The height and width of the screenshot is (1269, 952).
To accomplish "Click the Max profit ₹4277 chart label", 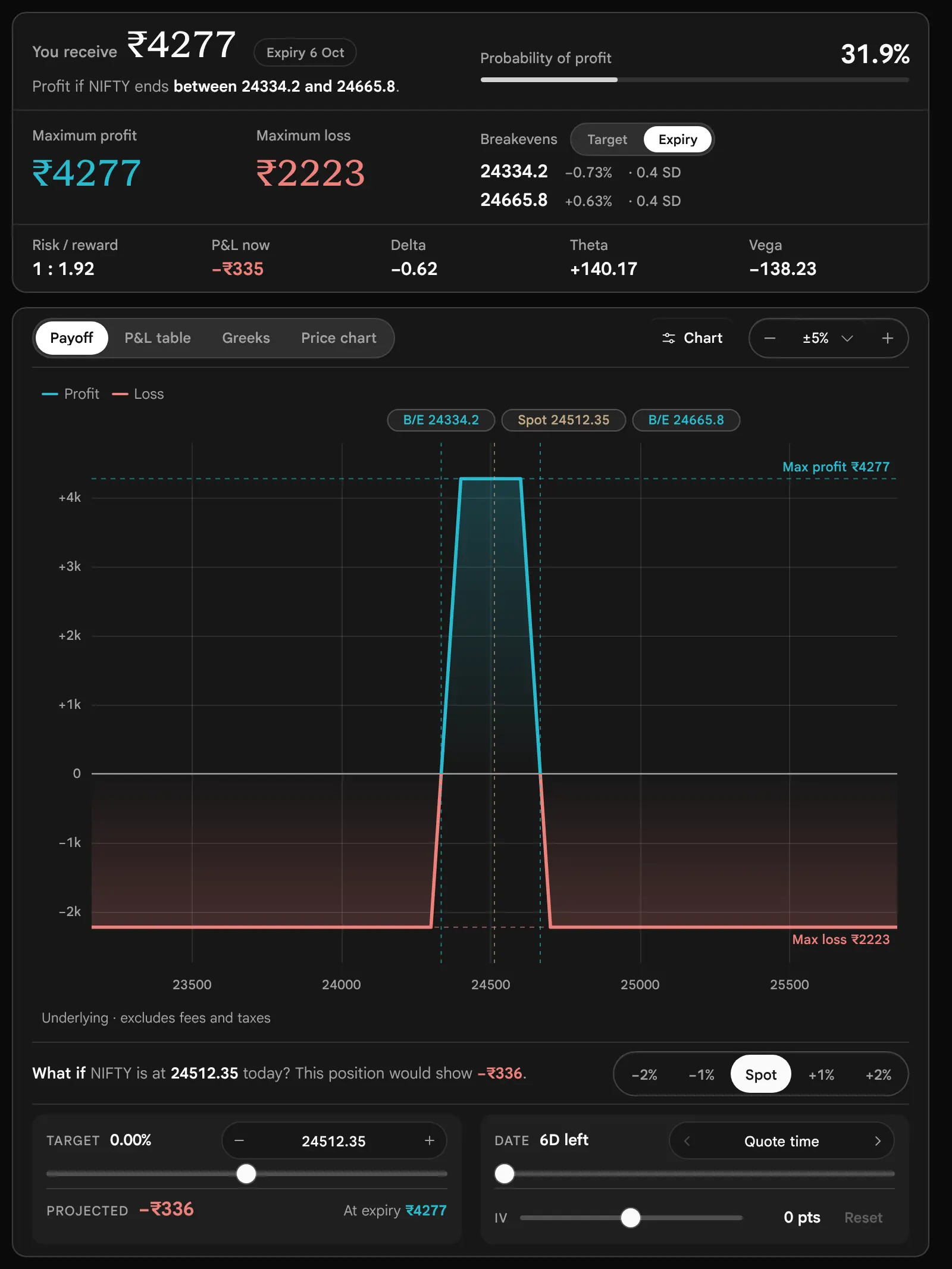I will [x=836, y=467].
